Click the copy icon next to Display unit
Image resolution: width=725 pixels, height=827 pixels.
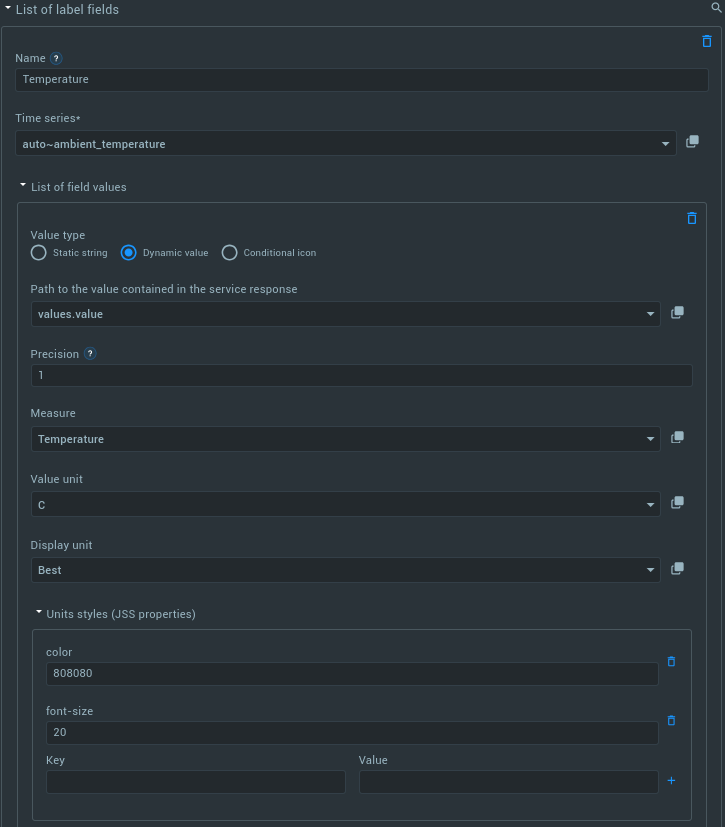(678, 568)
